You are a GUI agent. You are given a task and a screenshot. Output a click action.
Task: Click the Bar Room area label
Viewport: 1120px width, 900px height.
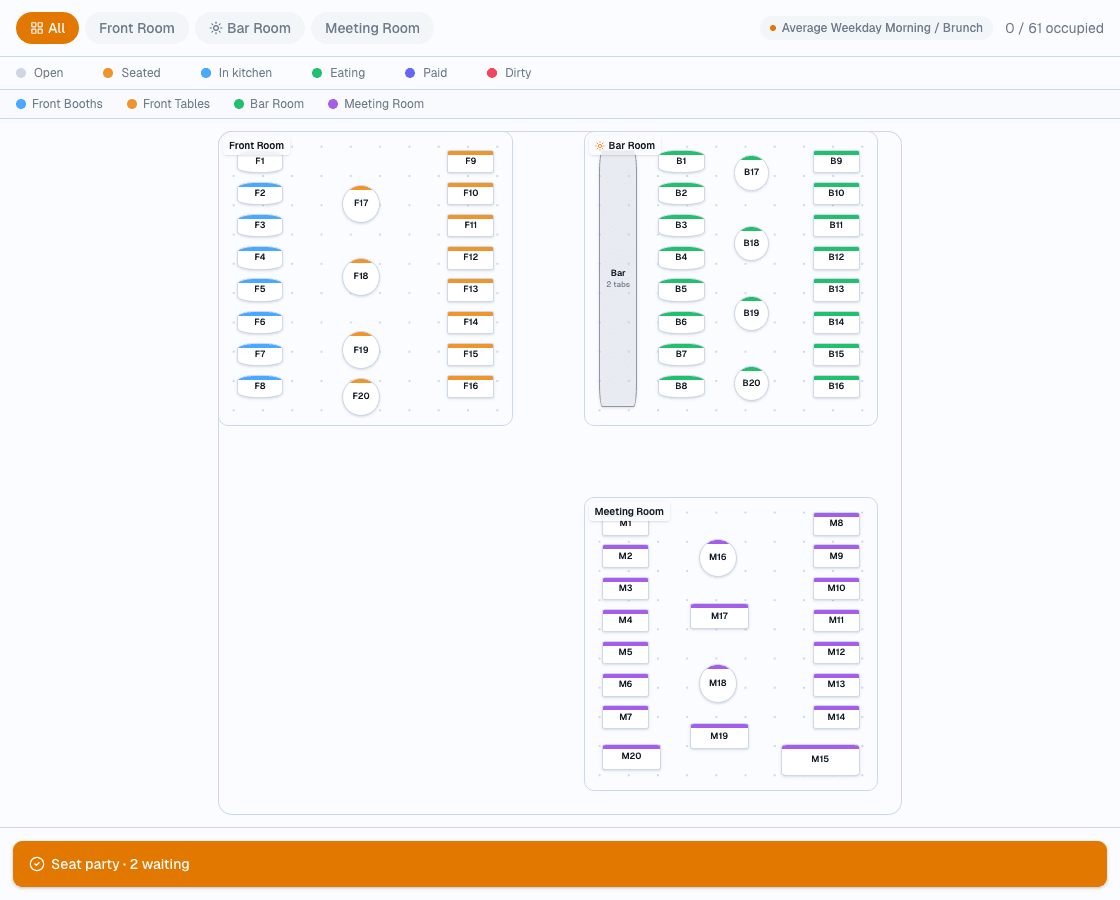tap(624, 146)
